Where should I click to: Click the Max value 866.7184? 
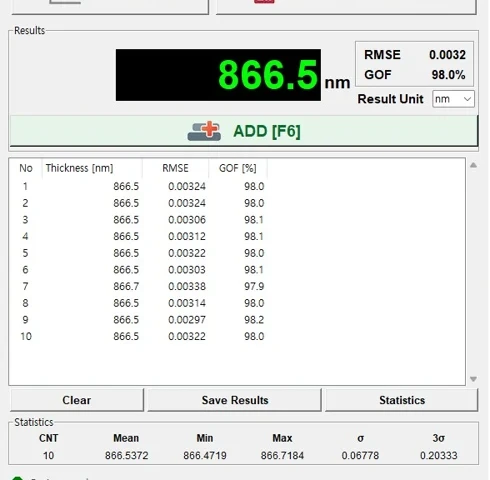(282, 455)
